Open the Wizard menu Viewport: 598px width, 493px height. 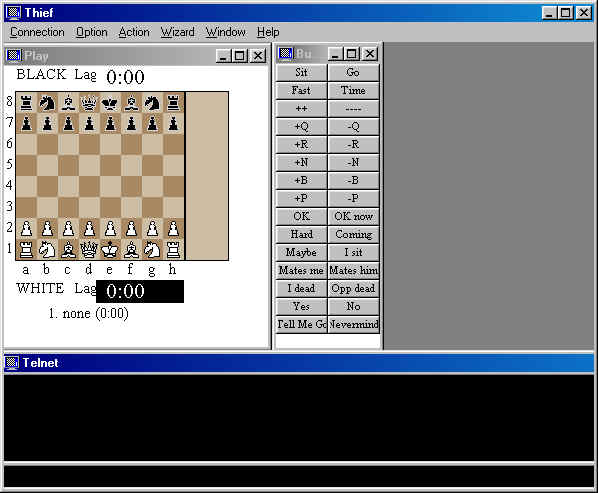(177, 32)
